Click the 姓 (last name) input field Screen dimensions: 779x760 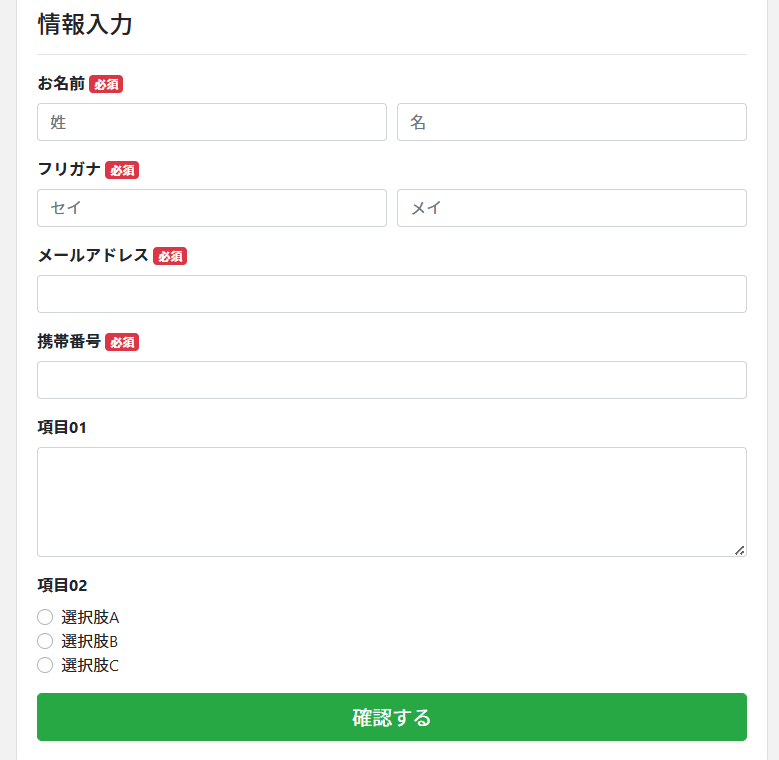point(212,122)
